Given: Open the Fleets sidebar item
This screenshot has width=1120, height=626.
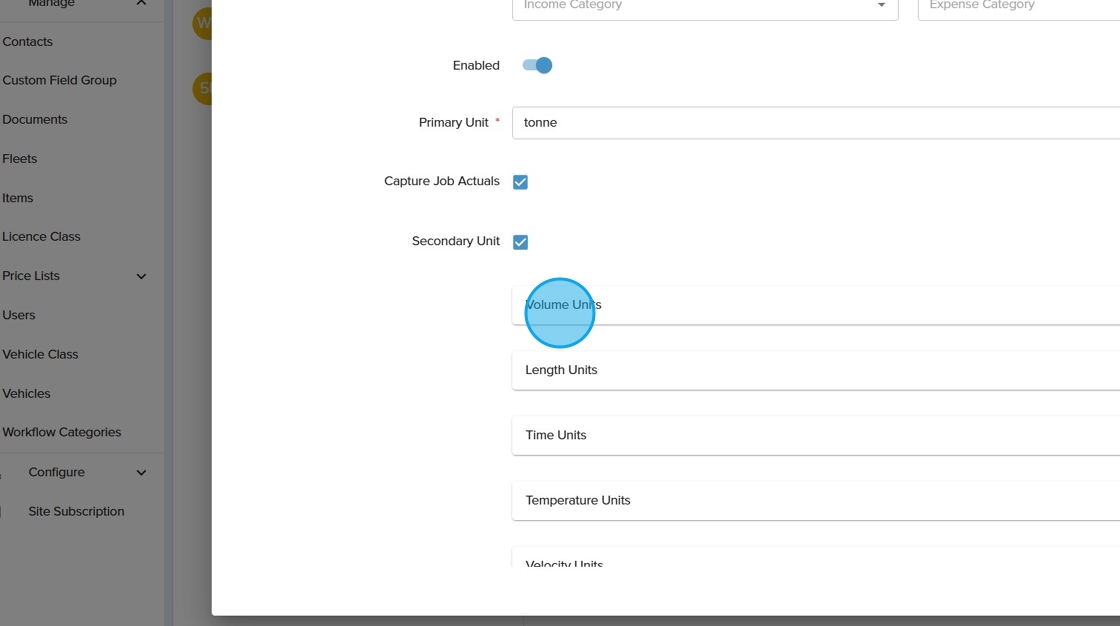Looking at the screenshot, I should tap(20, 159).
